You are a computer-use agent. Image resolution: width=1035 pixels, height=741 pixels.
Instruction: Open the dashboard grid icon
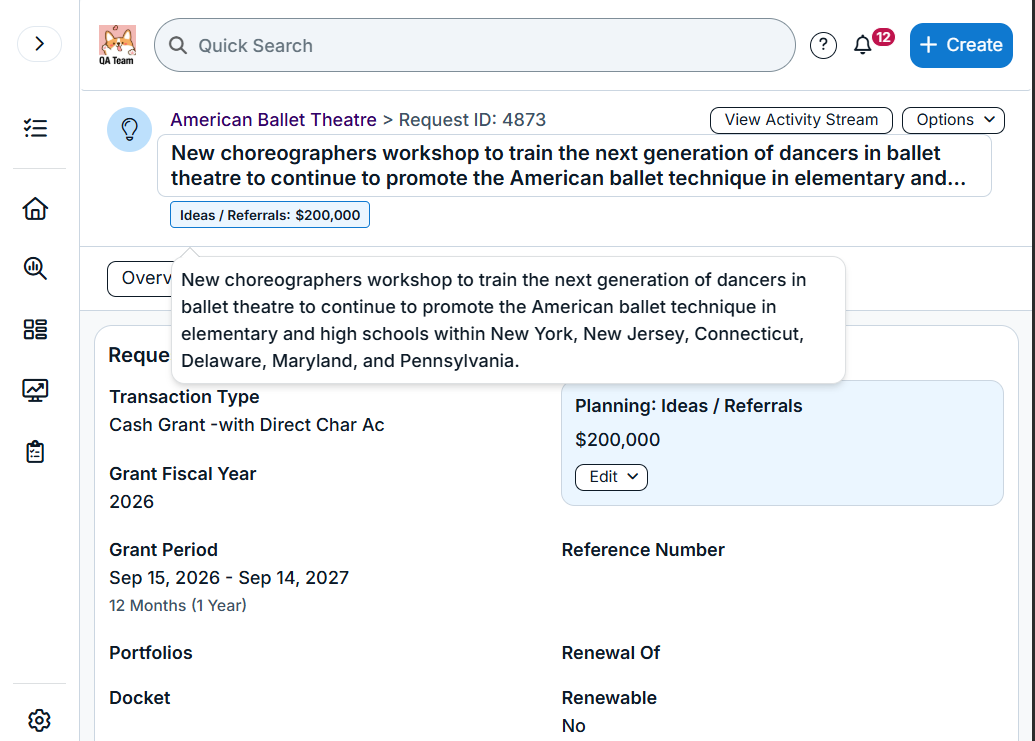pyautogui.click(x=36, y=329)
